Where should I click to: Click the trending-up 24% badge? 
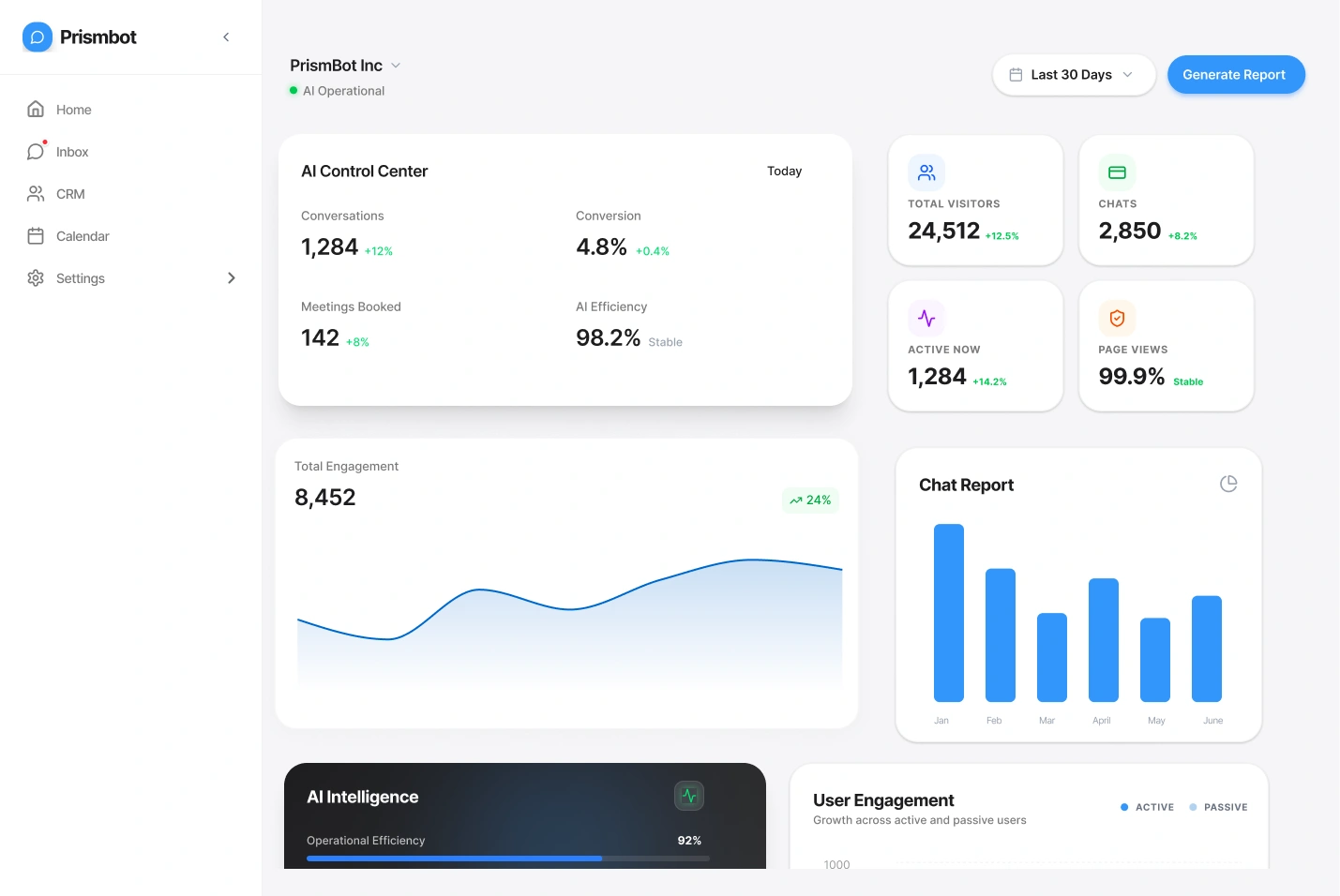click(810, 500)
